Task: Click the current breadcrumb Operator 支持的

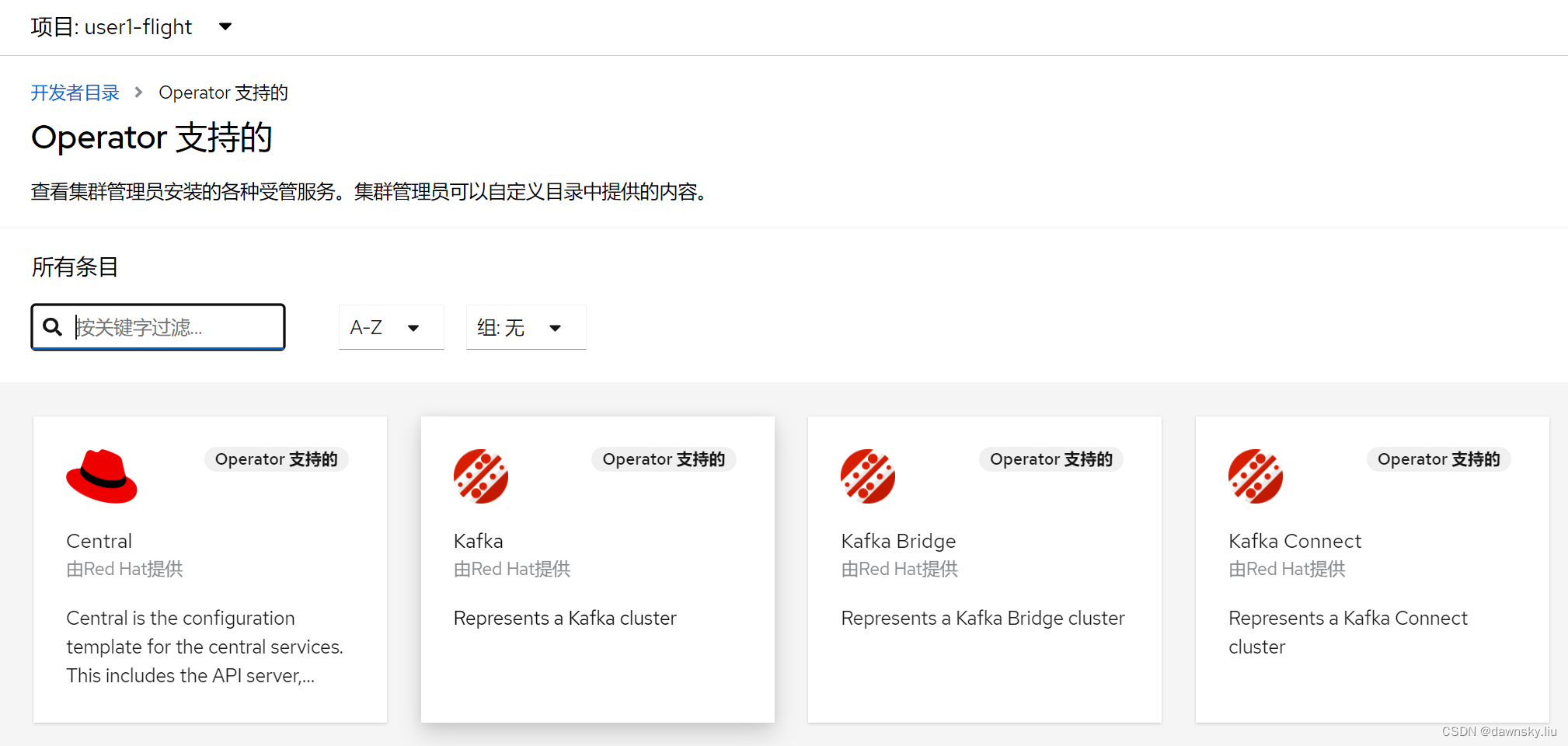Action: click(x=223, y=92)
